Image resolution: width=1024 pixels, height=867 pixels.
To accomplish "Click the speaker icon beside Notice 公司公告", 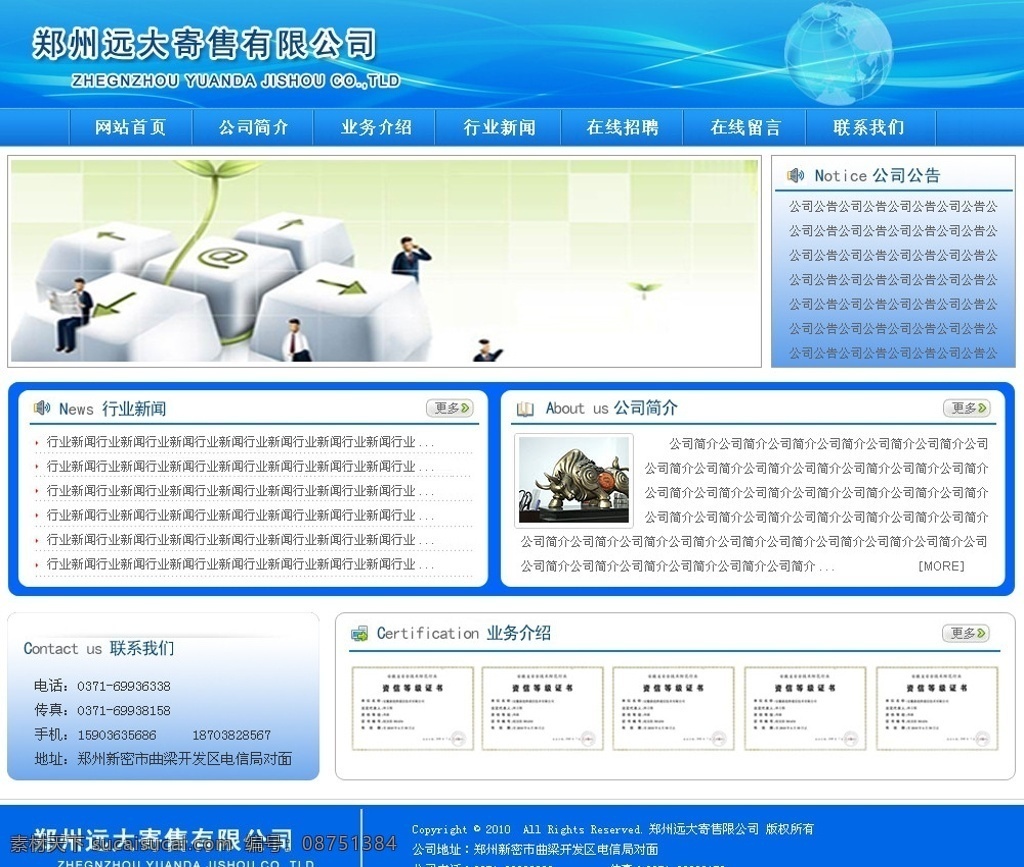I will click(x=795, y=175).
